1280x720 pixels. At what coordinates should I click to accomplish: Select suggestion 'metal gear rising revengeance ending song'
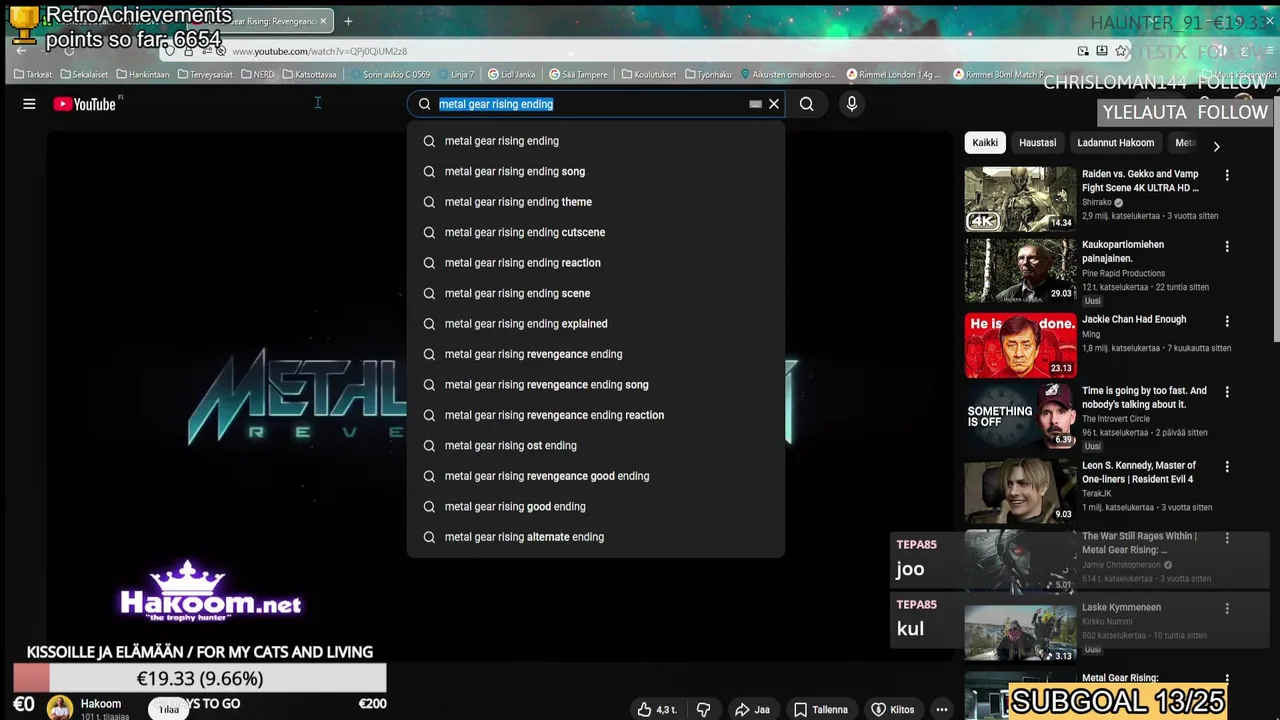coord(596,385)
